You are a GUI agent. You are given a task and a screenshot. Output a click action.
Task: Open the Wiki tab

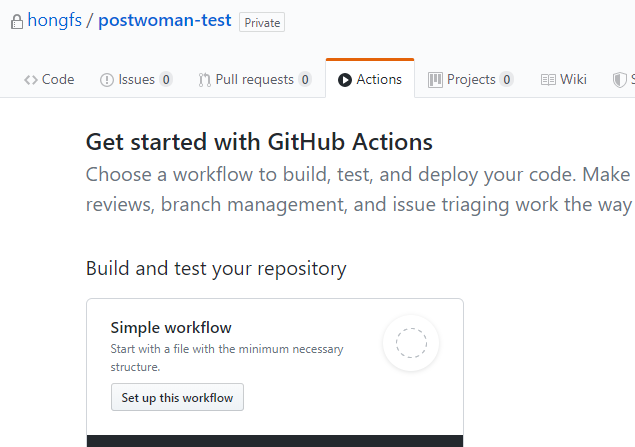(564, 79)
